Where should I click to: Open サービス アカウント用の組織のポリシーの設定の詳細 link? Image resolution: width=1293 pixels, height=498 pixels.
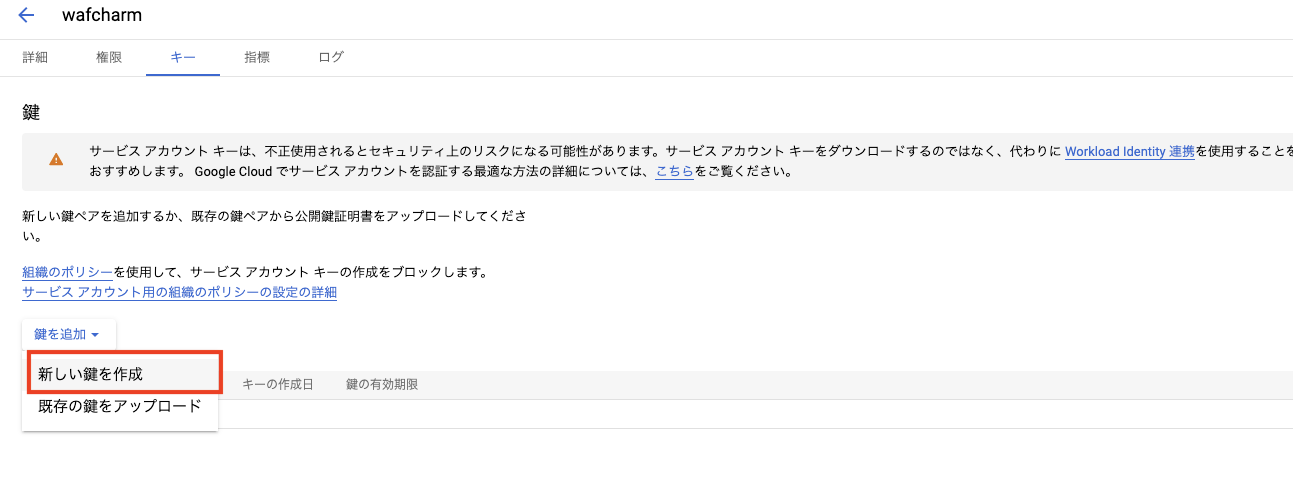[x=179, y=292]
